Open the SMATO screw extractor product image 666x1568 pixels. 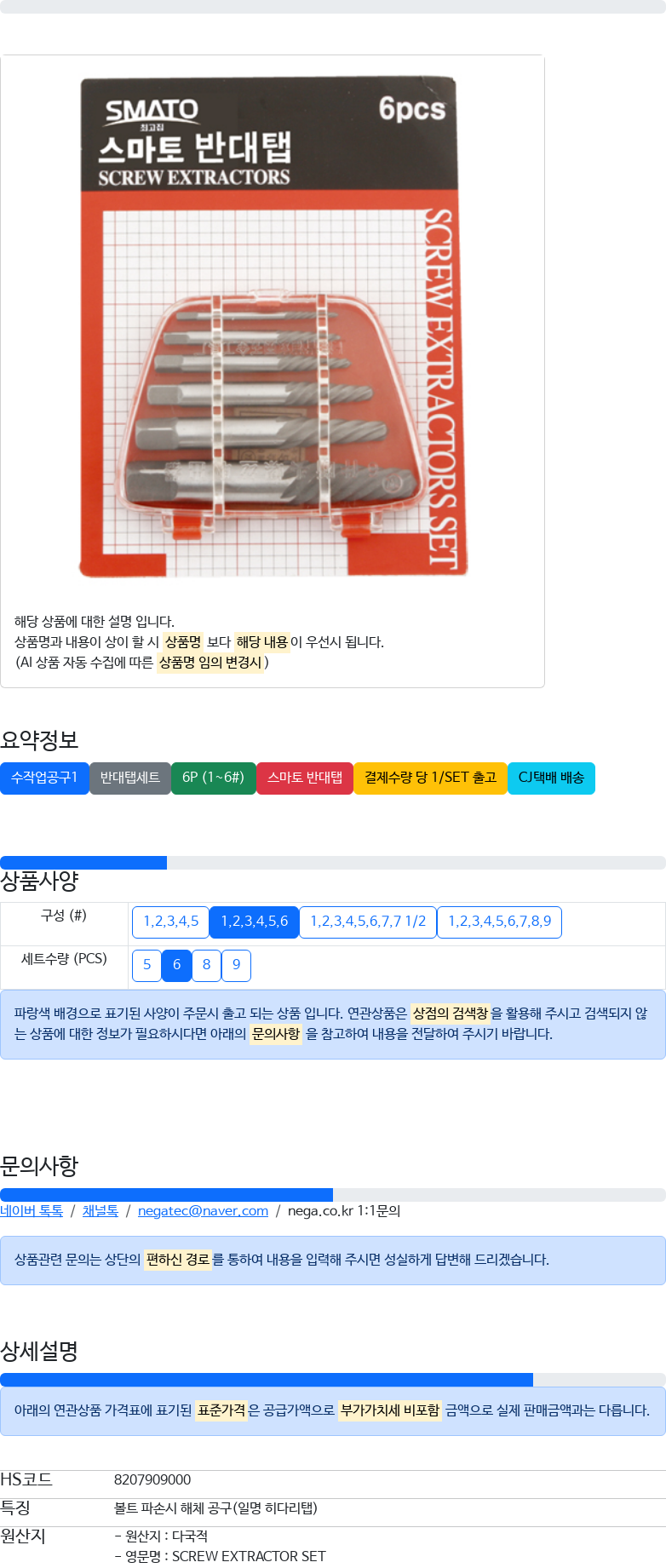click(273, 328)
